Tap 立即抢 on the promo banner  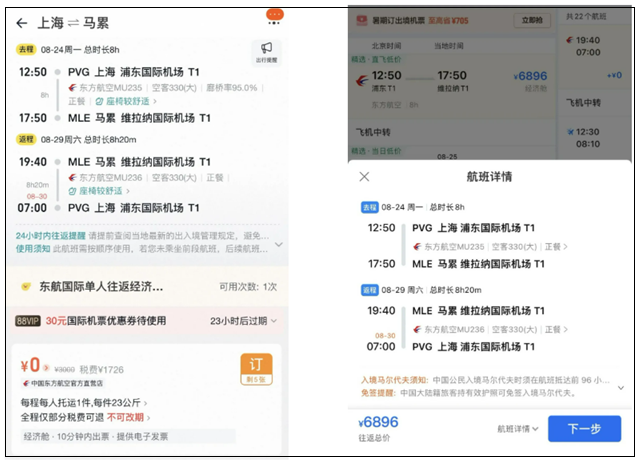tap(532, 20)
